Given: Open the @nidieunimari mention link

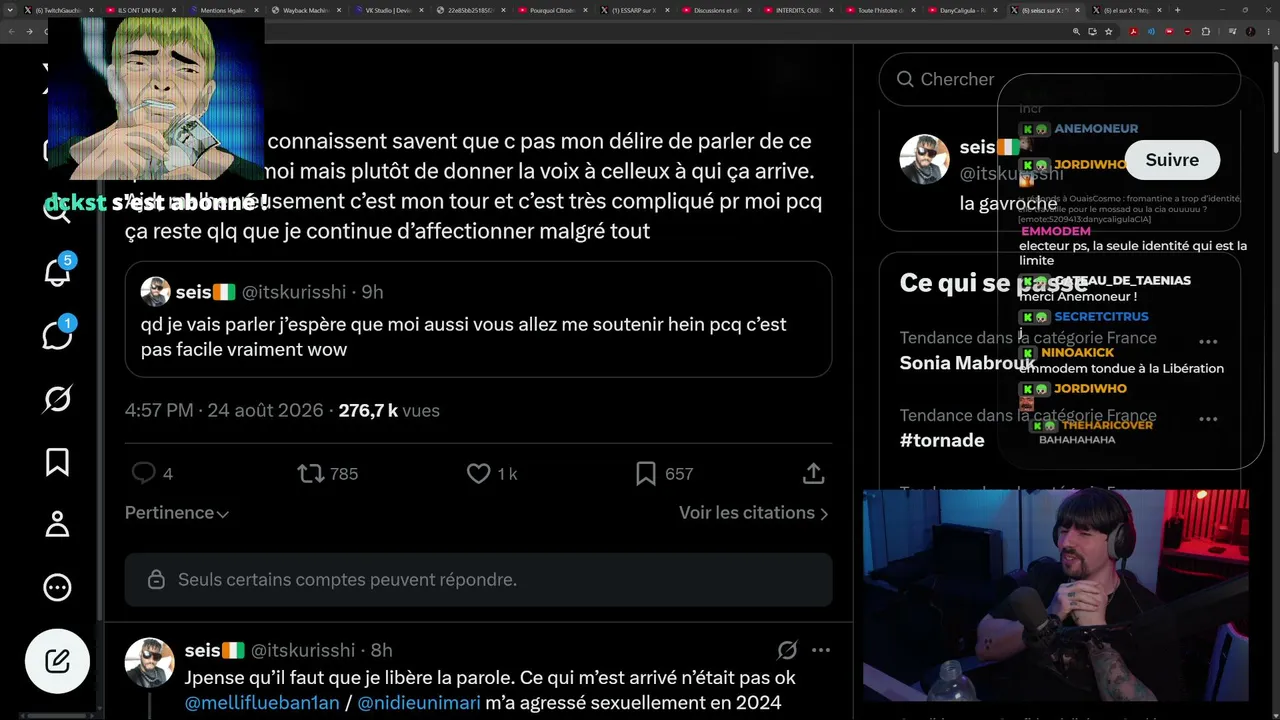Looking at the screenshot, I should 419,703.
